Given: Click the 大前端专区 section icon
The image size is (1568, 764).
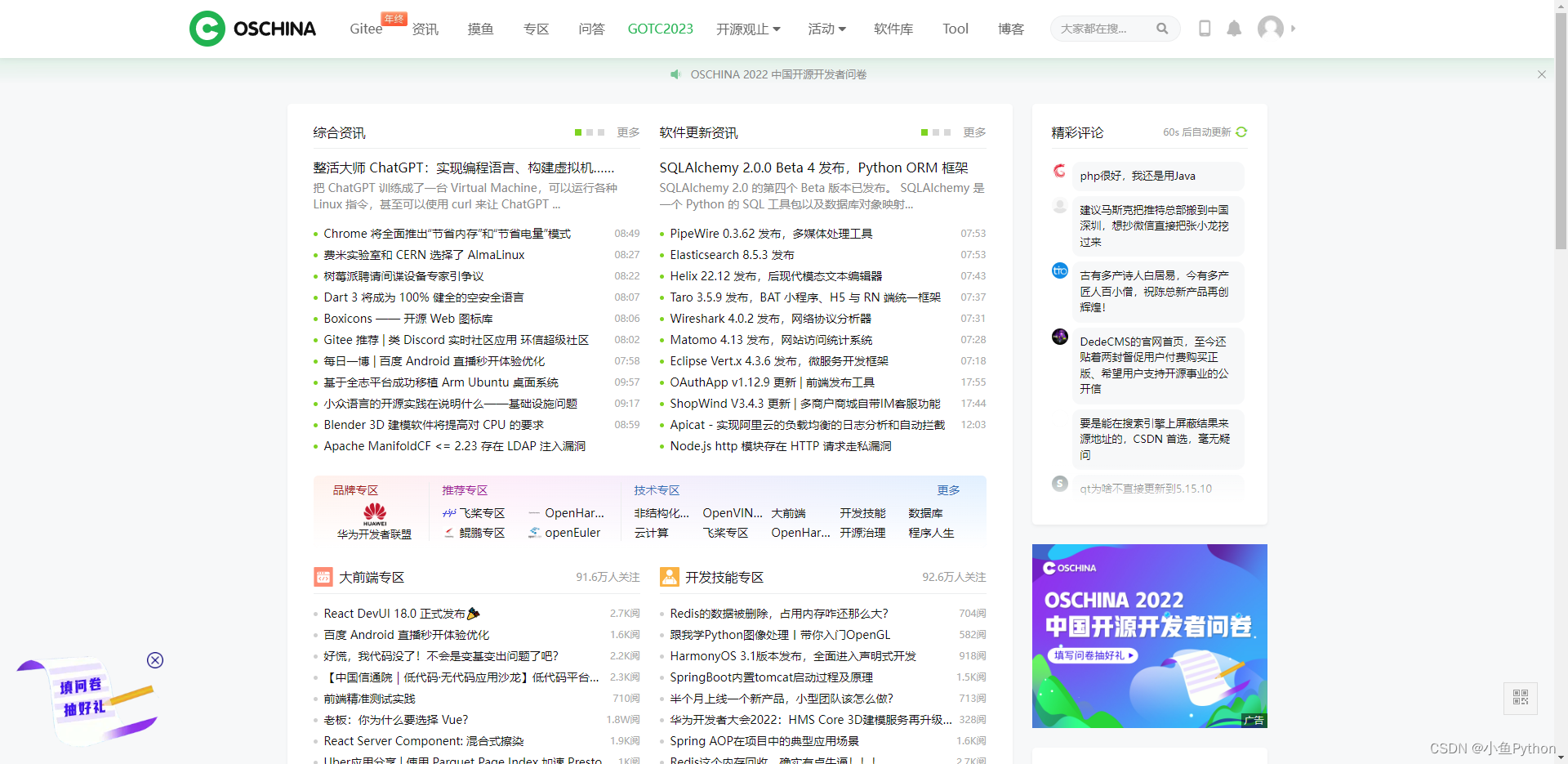Looking at the screenshot, I should pos(323,577).
